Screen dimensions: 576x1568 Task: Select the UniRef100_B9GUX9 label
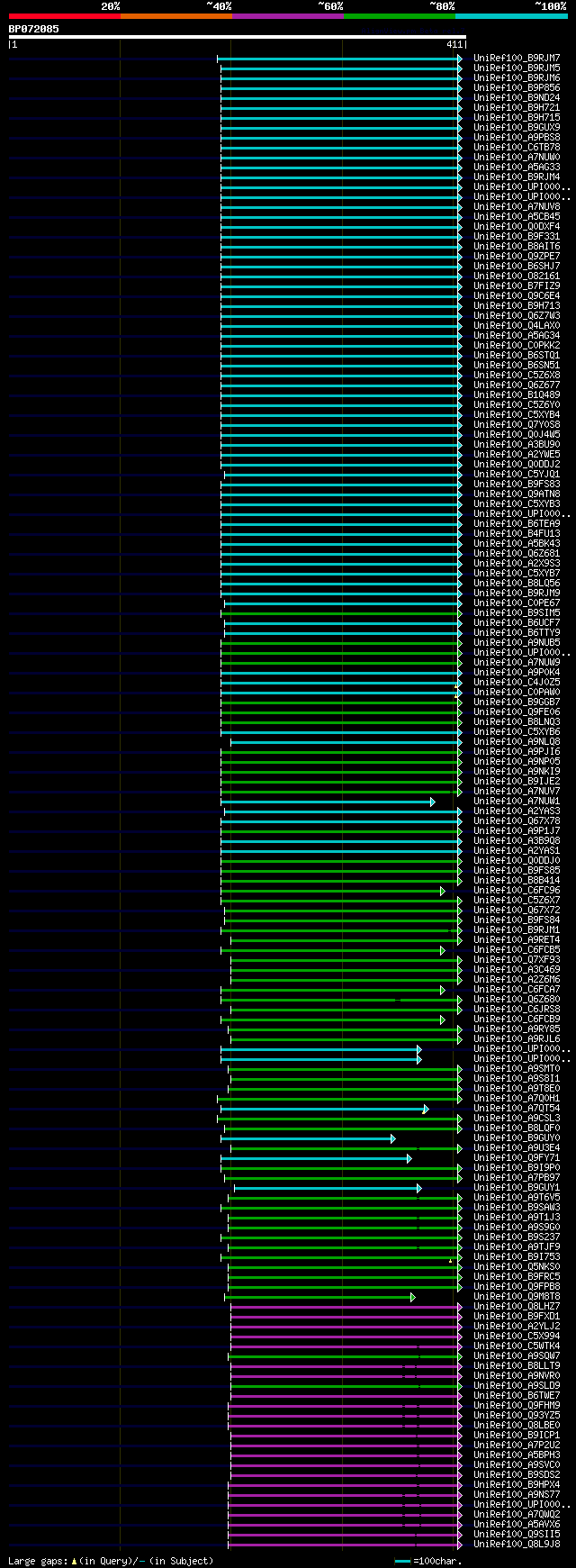pyautogui.click(x=517, y=128)
